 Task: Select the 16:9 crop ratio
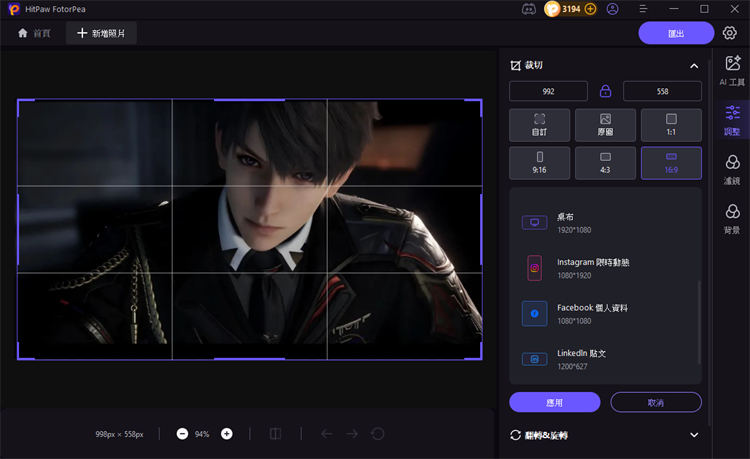(x=671, y=163)
